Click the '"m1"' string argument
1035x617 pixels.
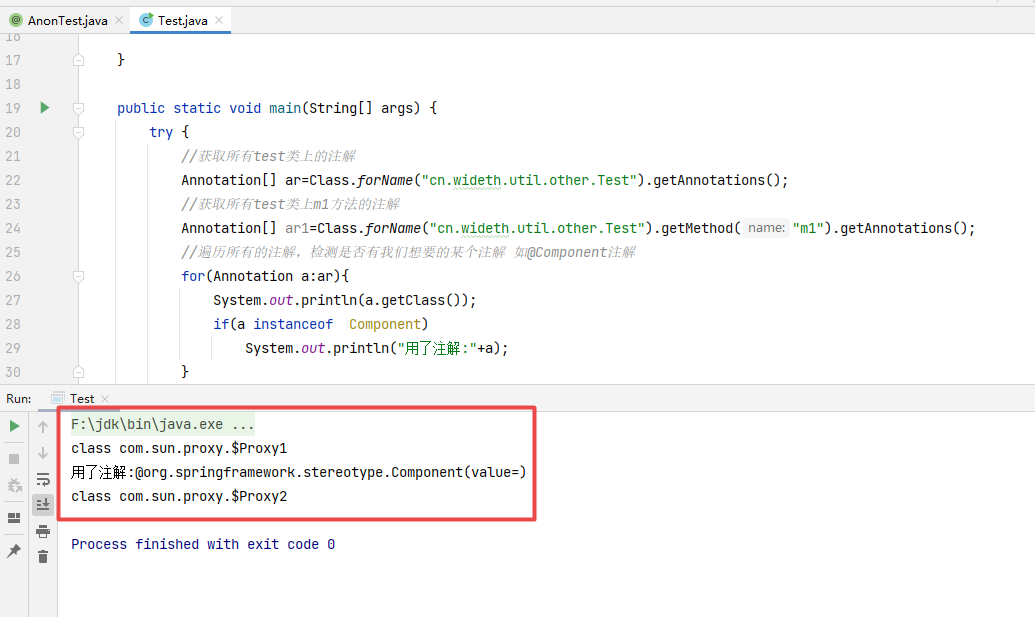tap(809, 228)
